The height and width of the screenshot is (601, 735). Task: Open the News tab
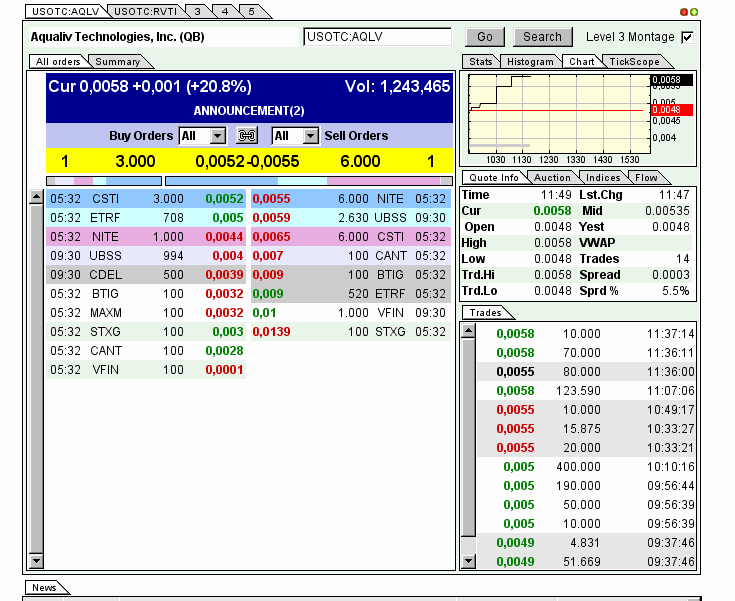pos(44,587)
